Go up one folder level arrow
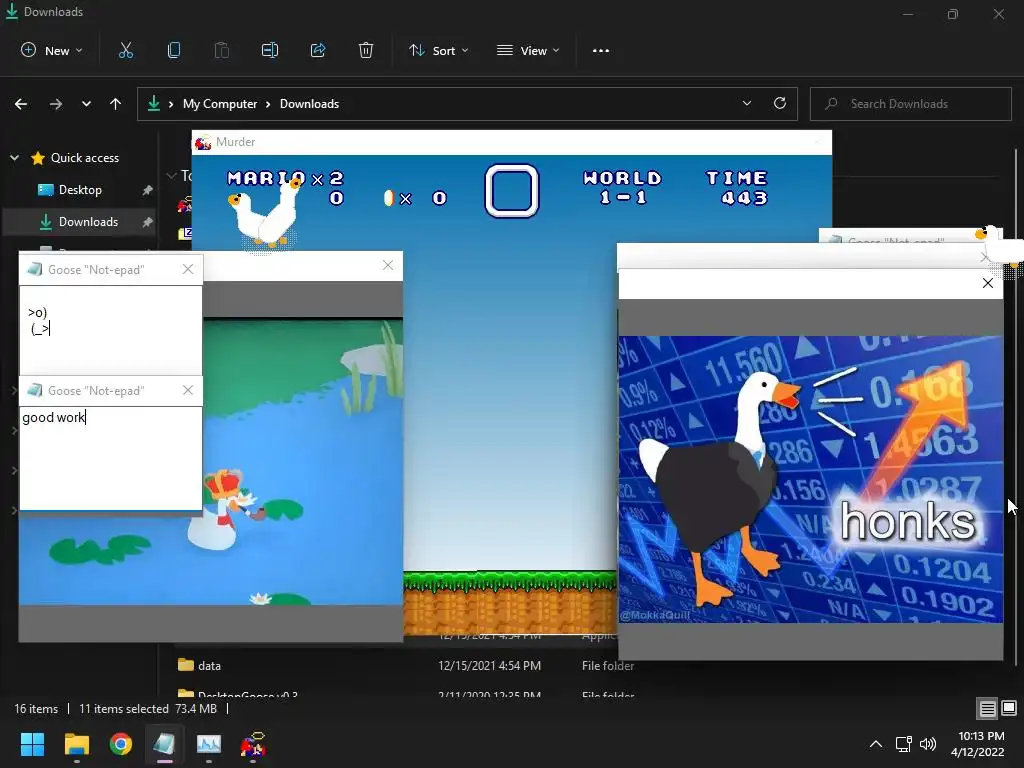The image size is (1024, 768). click(116, 104)
